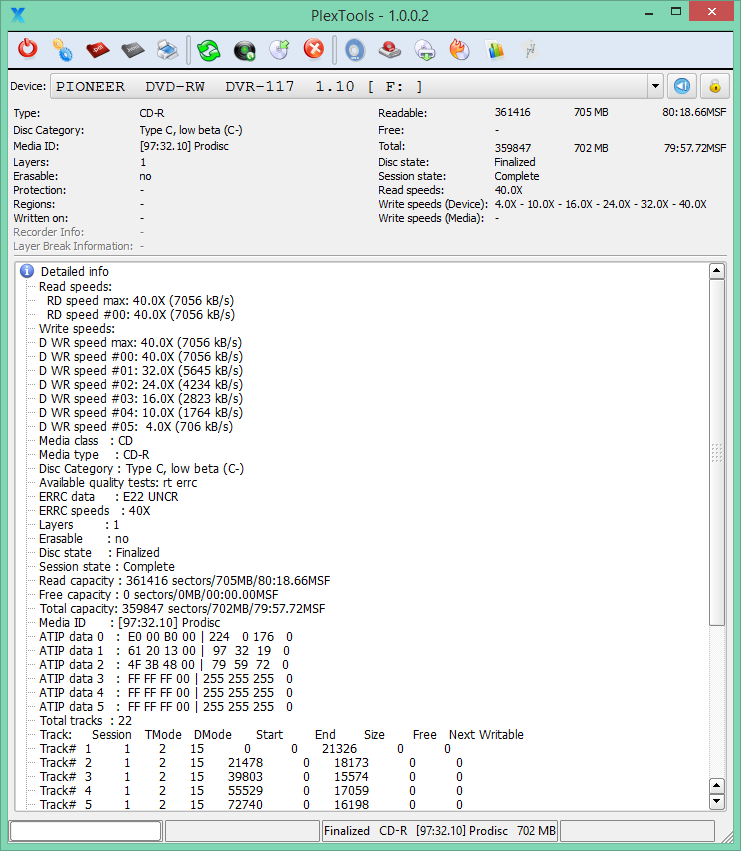Screen dimensions: 741x851
Task: Select 'D WR speed #03: 16.0X' row
Action: tap(141, 399)
